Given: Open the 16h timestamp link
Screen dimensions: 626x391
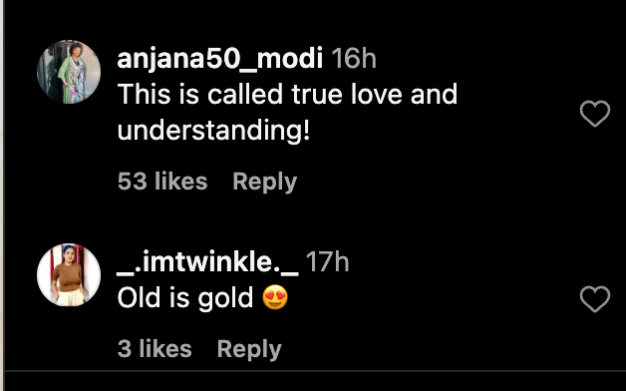Looking at the screenshot, I should (354, 59).
